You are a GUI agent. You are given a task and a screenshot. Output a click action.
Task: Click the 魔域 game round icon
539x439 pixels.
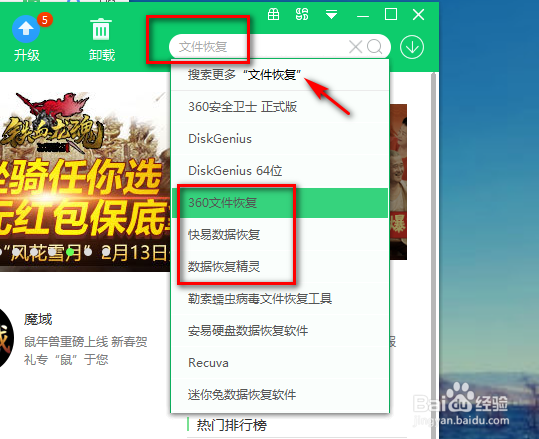point(6,338)
